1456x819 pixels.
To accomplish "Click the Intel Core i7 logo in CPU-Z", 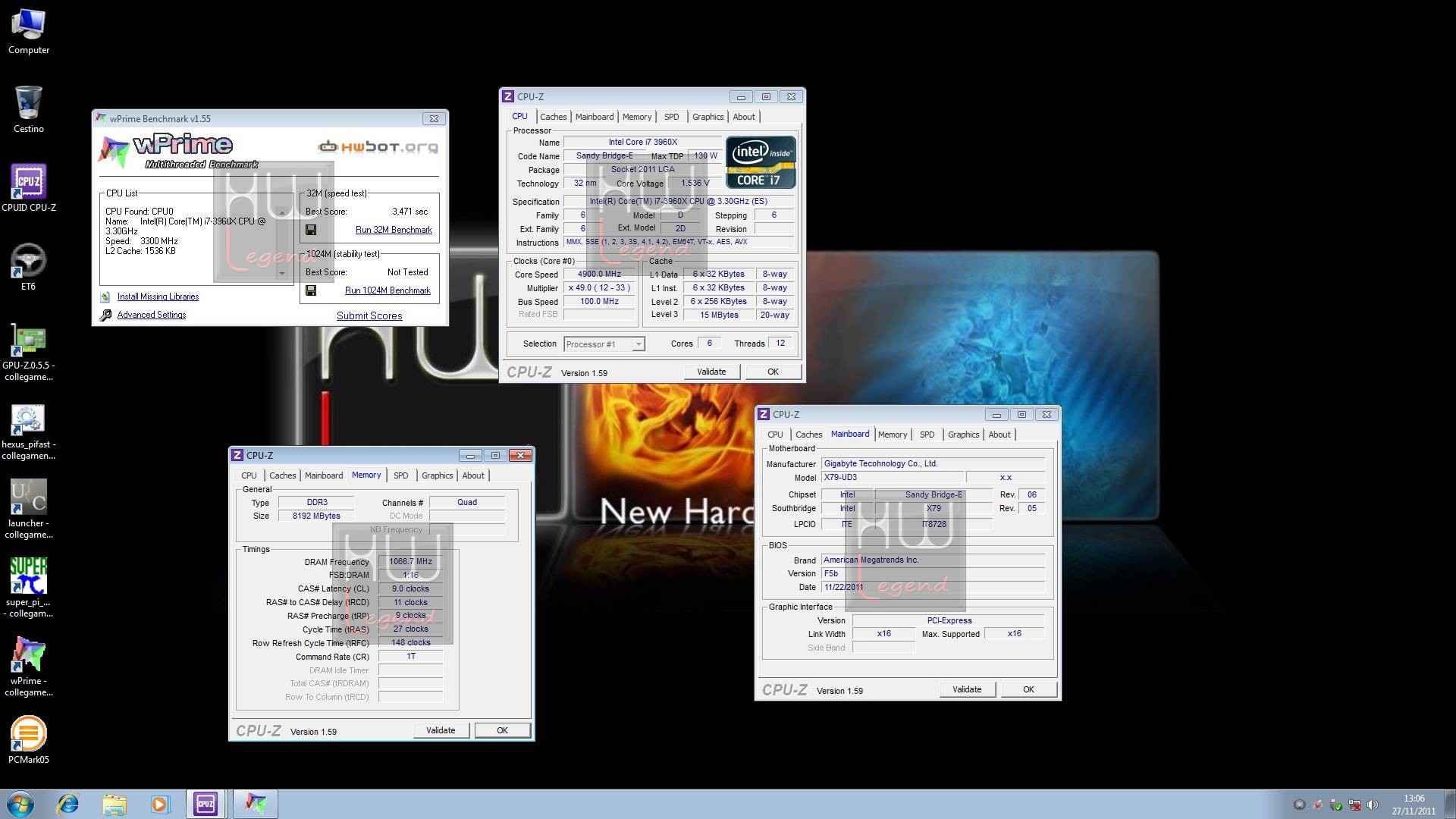I will point(761,162).
